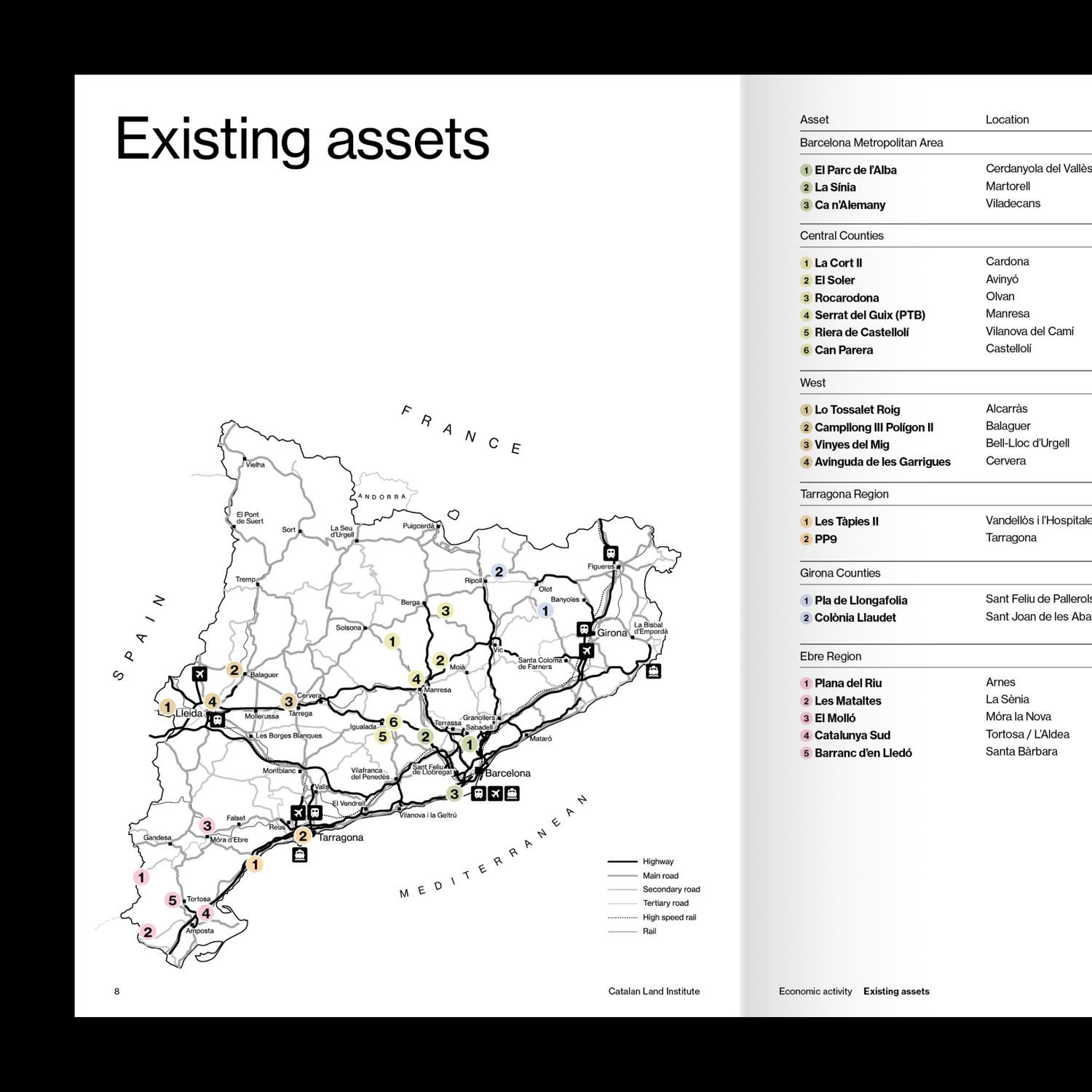The width and height of the screenshot is (1092, 1092).
Task: Click 'Colònia Llaudet' asset entry
Action: (855, 617)
